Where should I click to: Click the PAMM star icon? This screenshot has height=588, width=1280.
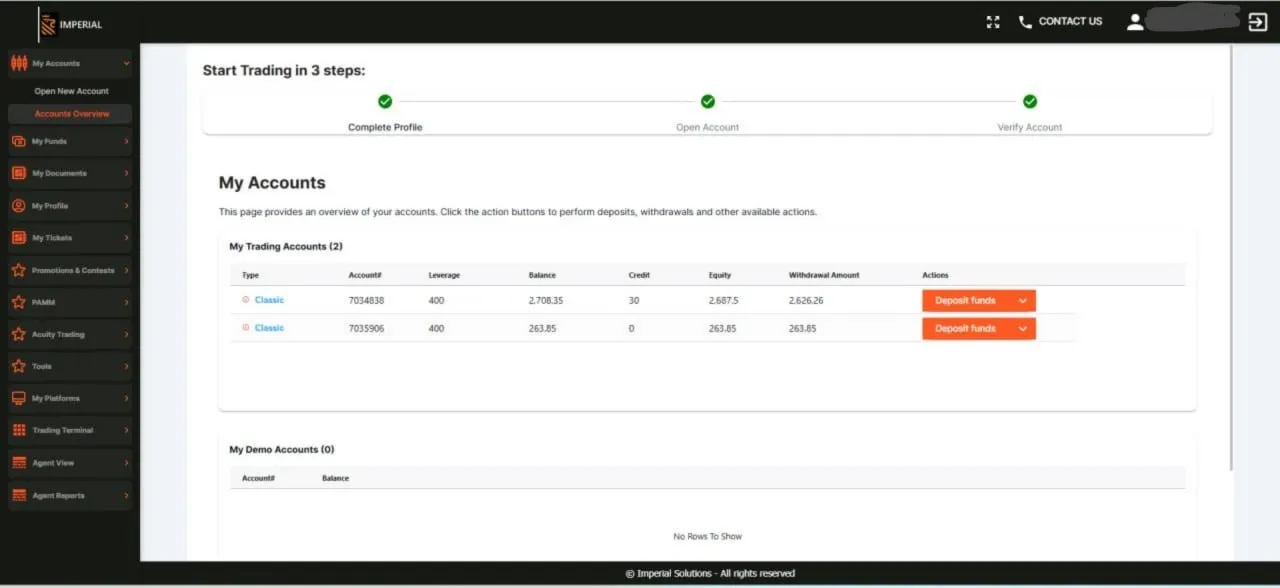(18, 302)
